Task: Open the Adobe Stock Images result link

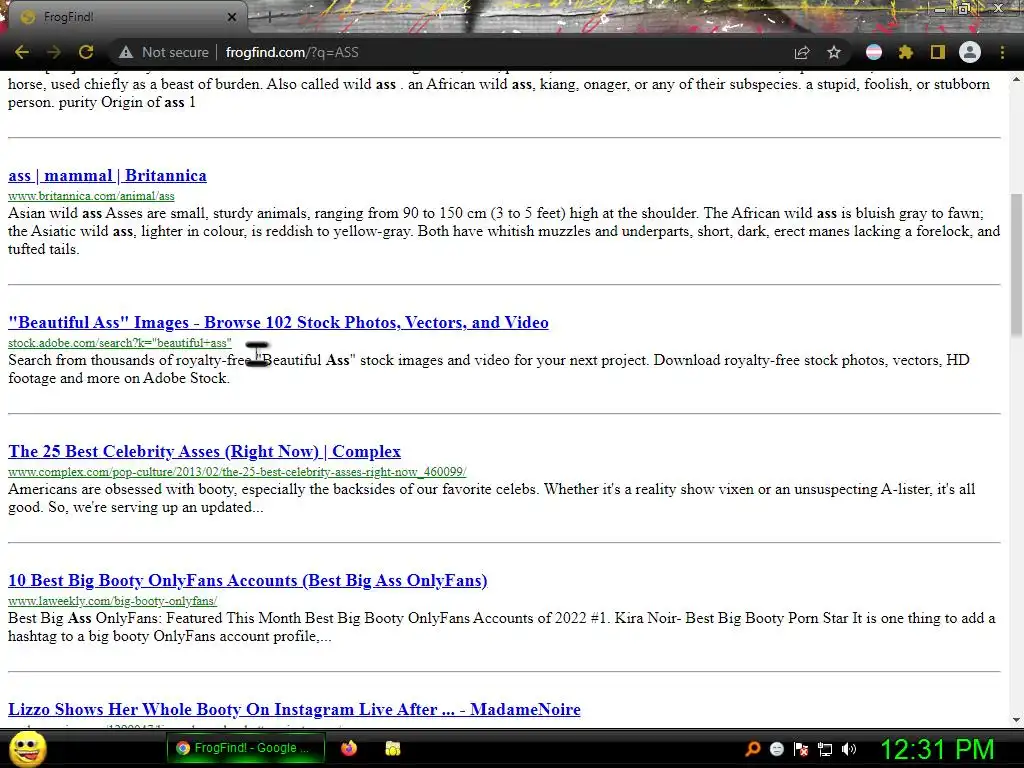Action: tap(278, 323)
